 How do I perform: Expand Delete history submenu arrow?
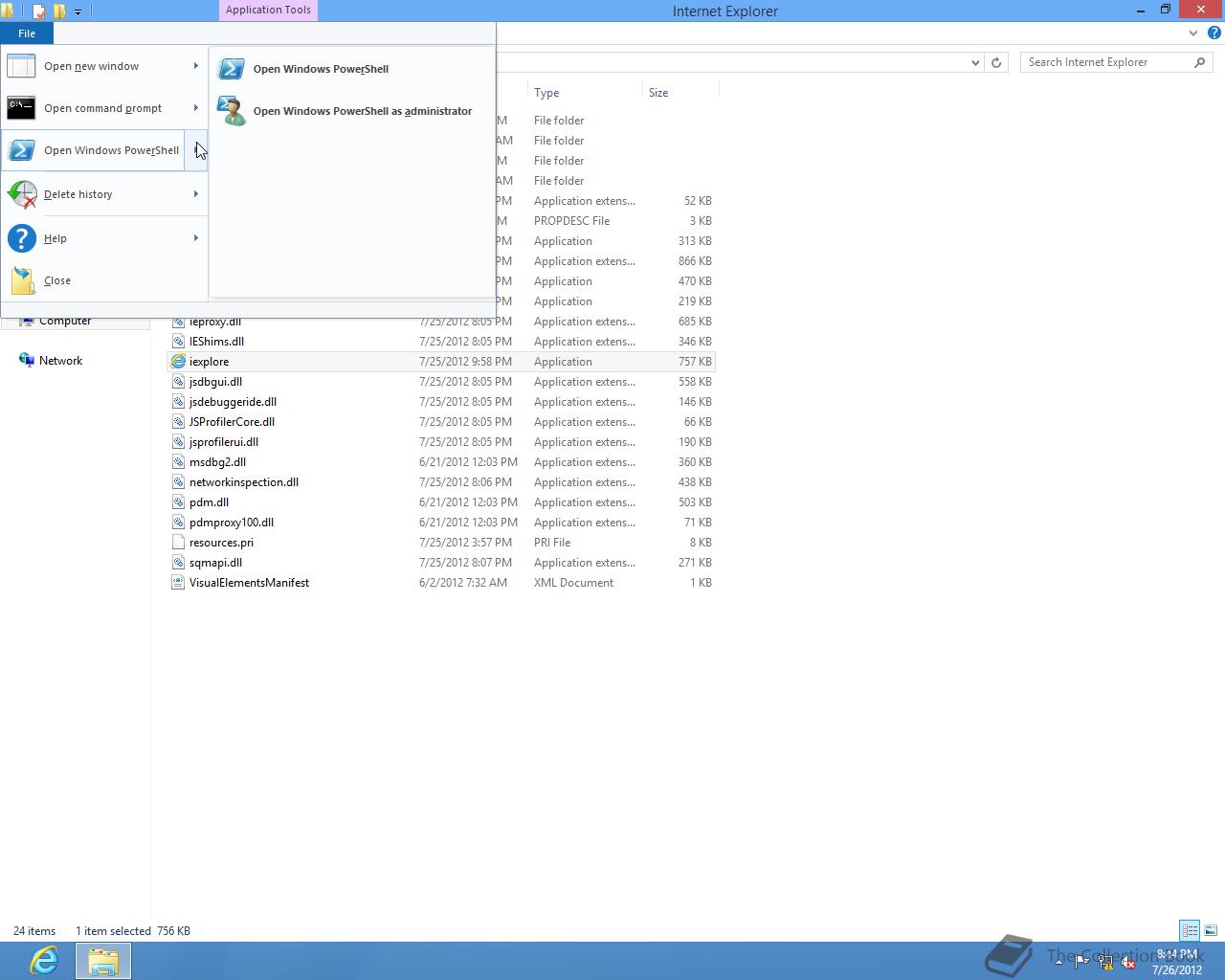click(x=195, y=194)
